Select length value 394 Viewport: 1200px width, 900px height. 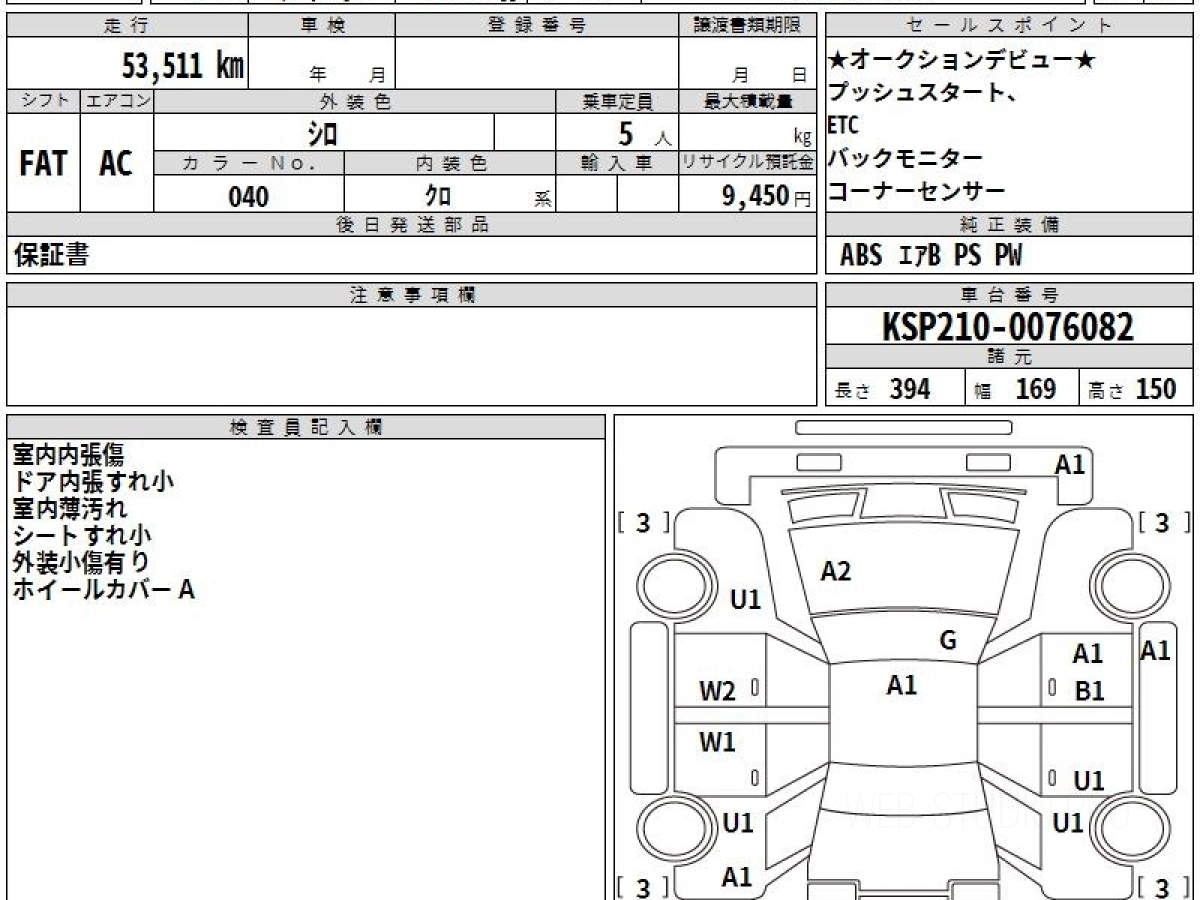[x=910, y=389]
